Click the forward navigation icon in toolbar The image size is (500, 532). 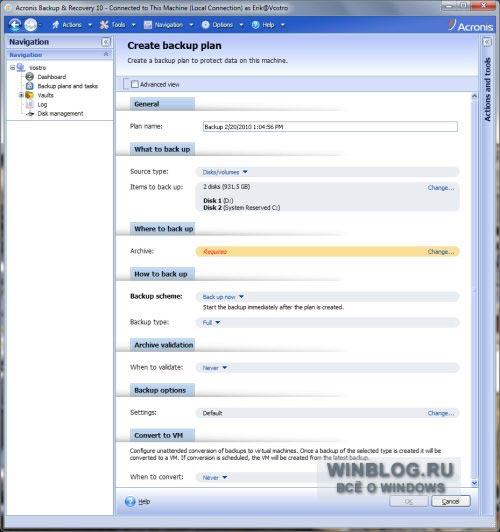31,25
